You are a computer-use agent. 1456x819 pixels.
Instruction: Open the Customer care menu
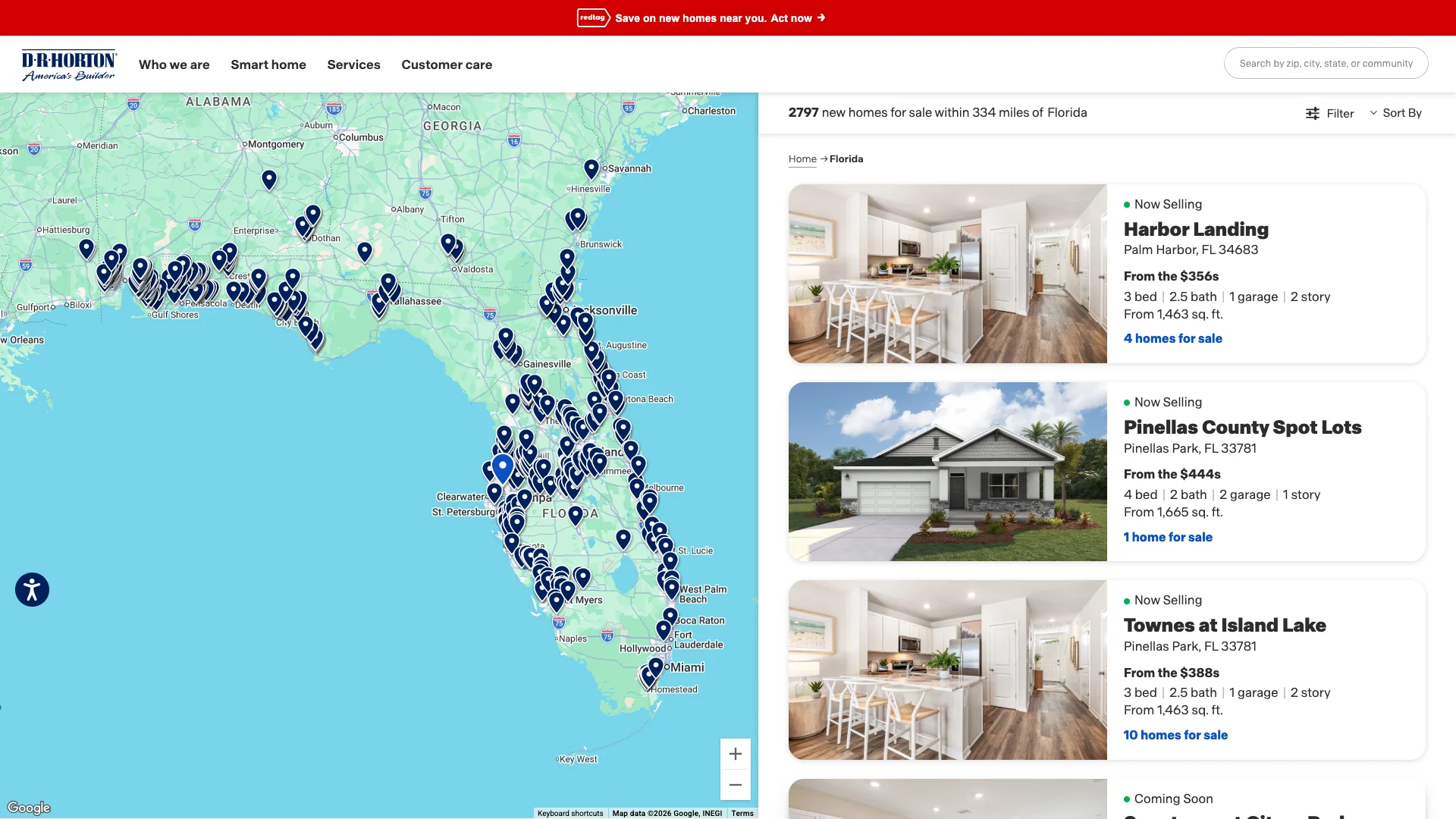(x=447, y=64)
